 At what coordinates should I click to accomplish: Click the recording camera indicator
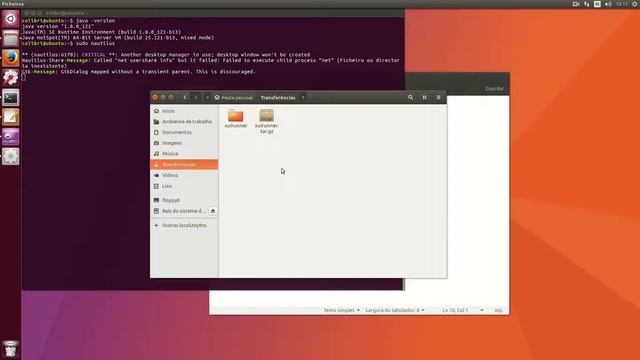[576, 4]
